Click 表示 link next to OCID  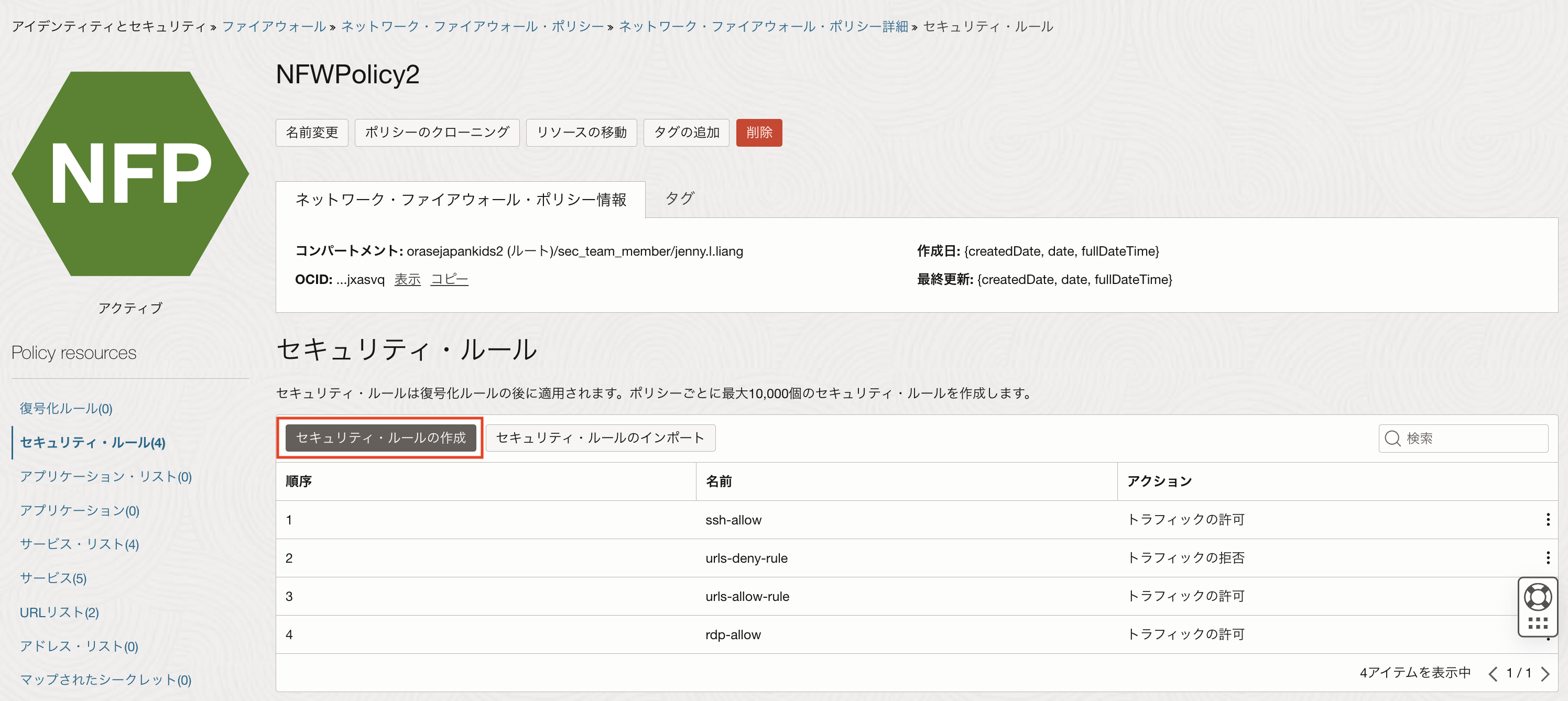click(407, 279)
